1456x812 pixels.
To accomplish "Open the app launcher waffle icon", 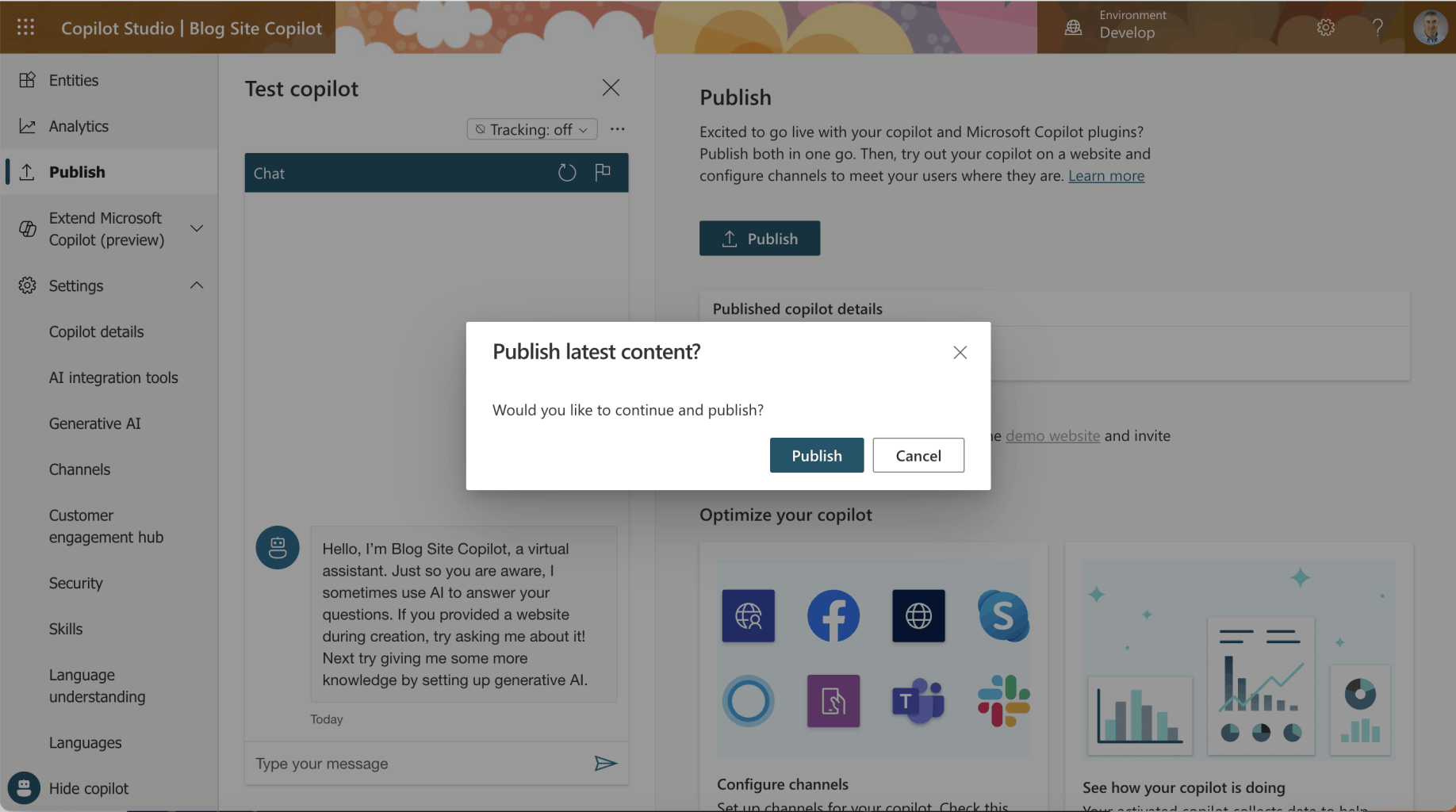I will click(25, 27).
